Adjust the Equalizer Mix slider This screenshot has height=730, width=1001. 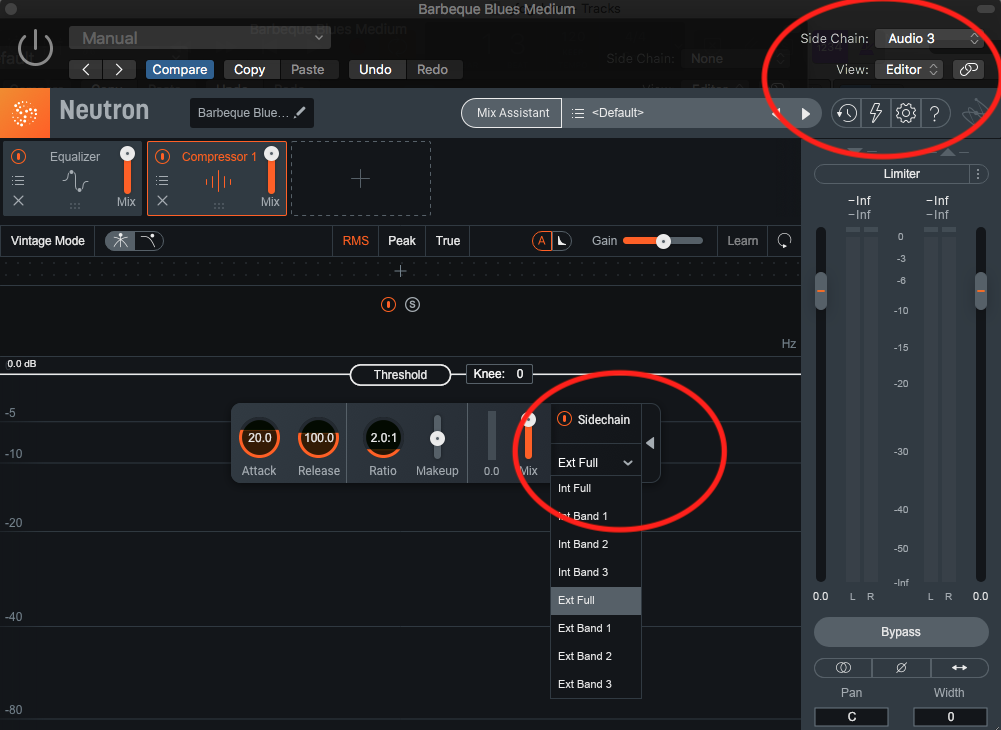[x=127, y=171]
